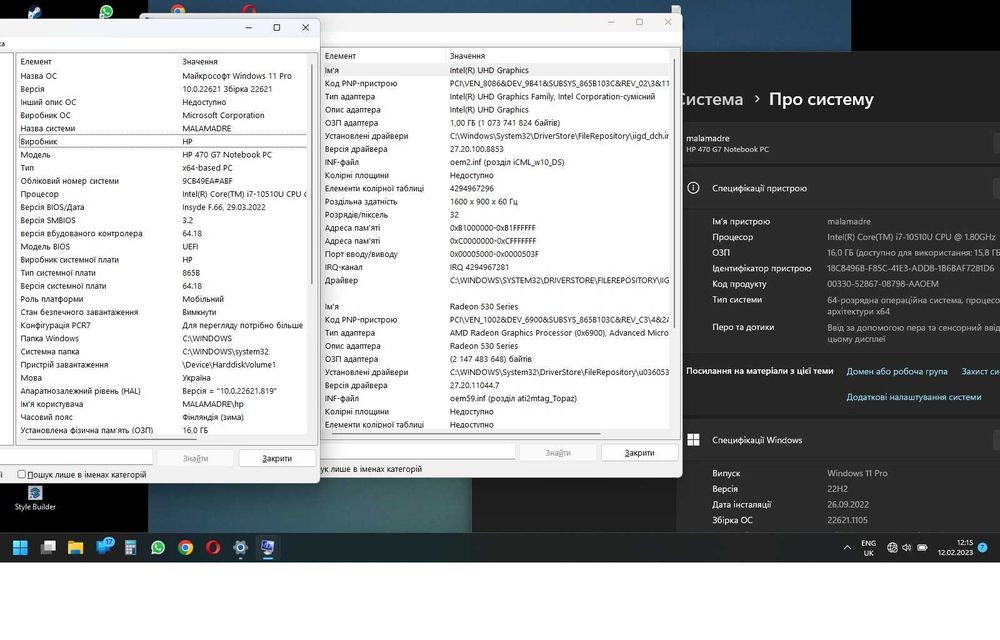Open Calculator from the taskbar
Image resolution: width=1000 pixels, height=640 pixels.
click(x=130, y=548)
